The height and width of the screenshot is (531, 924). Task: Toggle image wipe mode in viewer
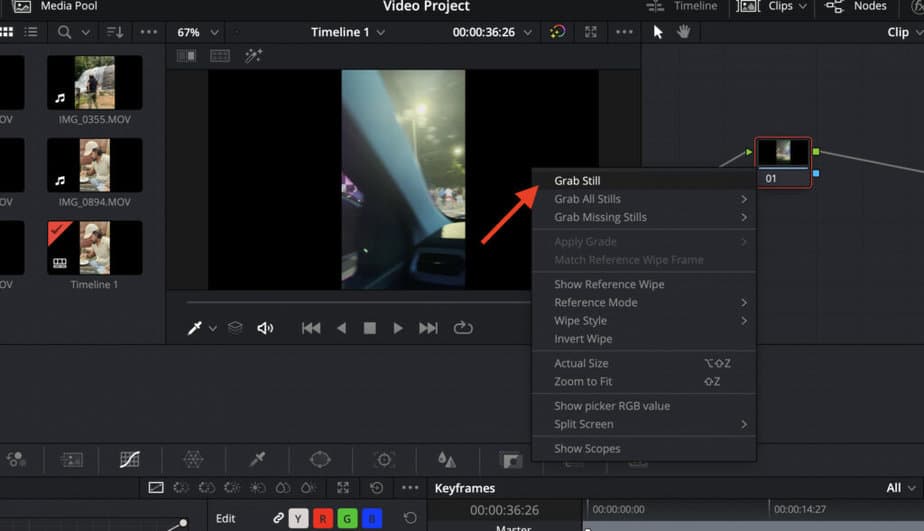(186, 55)
